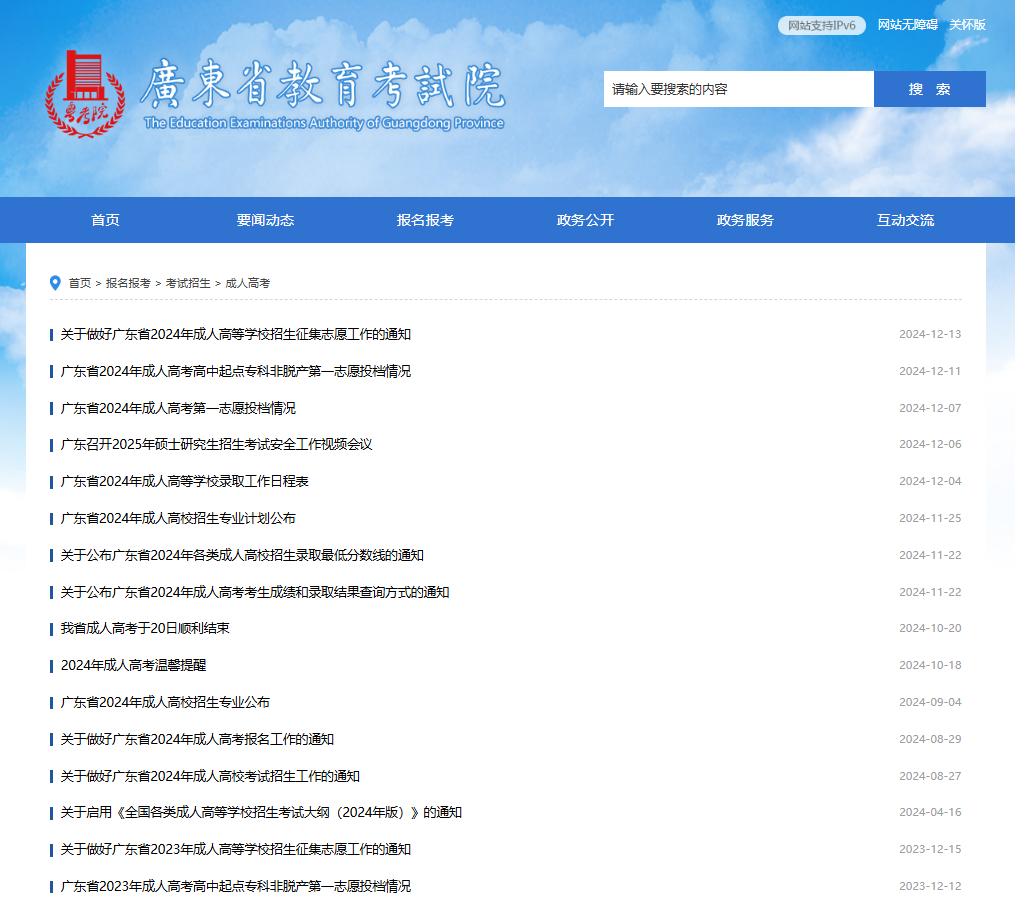Open 我省成人高考于20日顺利结束 news item
Image resolution: width=1015 pixels, height=898 pixels.
coord(145,628)
